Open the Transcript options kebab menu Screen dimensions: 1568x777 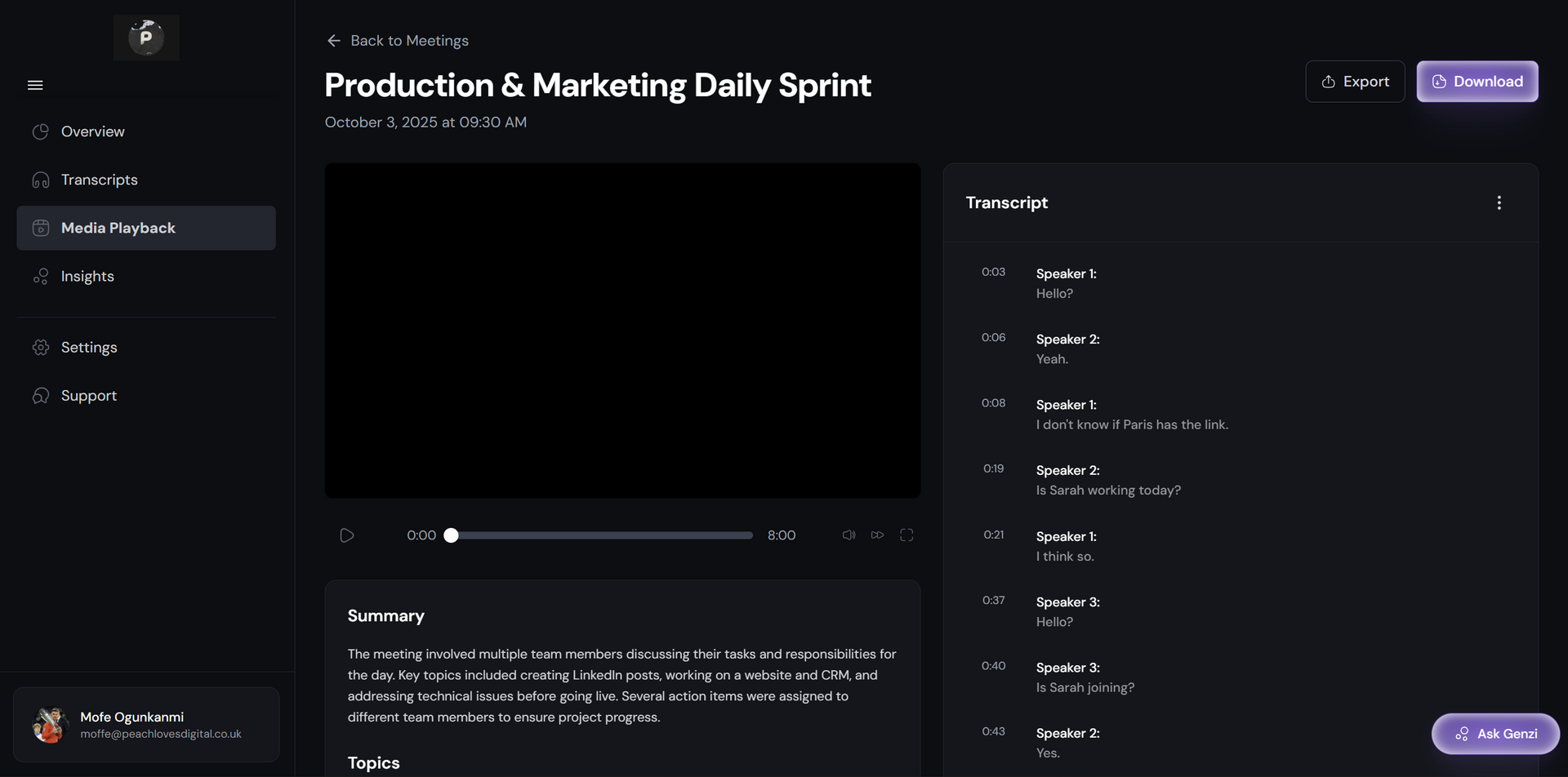point(1499,202)
